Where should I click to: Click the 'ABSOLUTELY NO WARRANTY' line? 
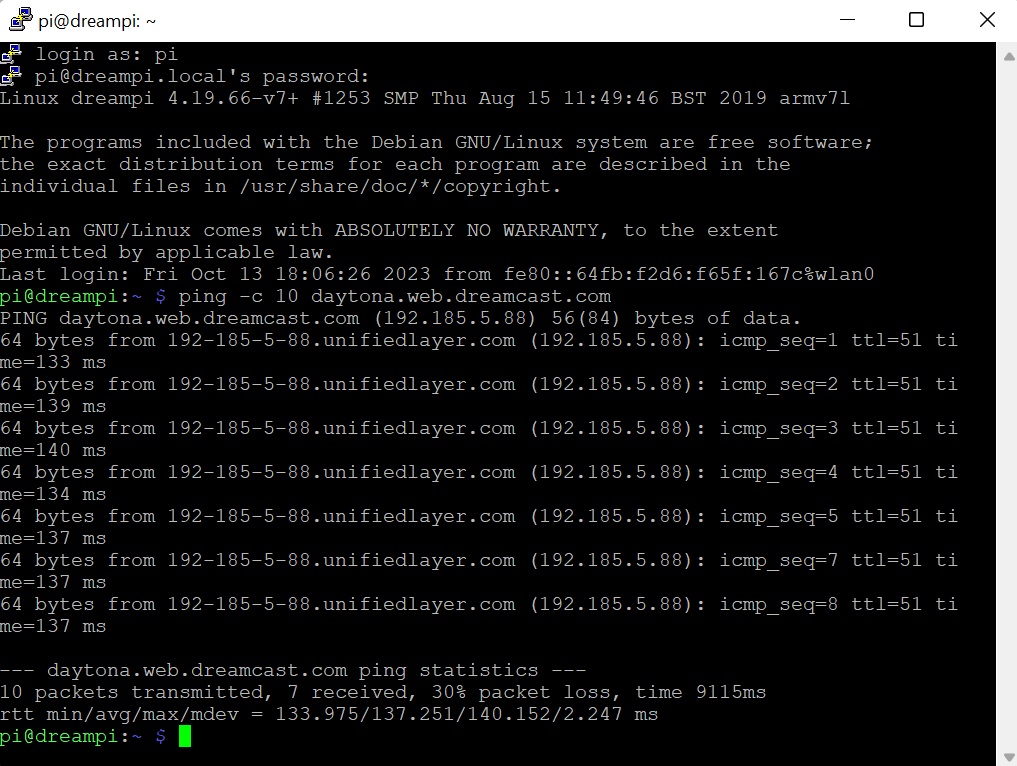point(389,230)
